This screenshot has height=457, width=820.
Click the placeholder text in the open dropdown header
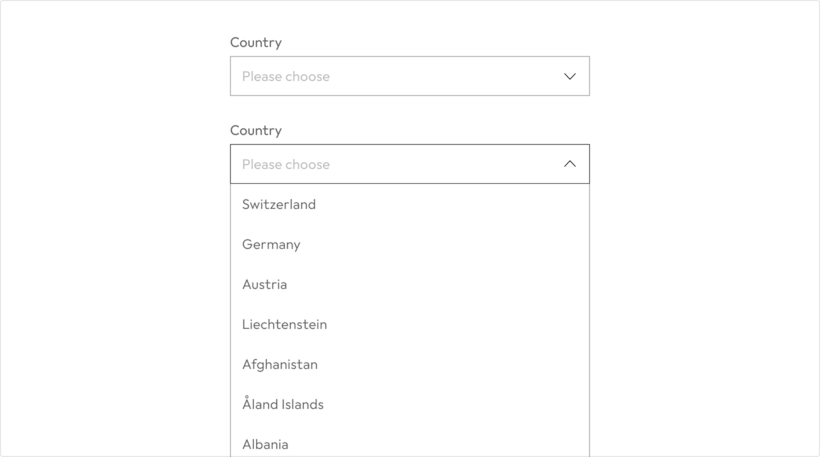click(286, 164)
